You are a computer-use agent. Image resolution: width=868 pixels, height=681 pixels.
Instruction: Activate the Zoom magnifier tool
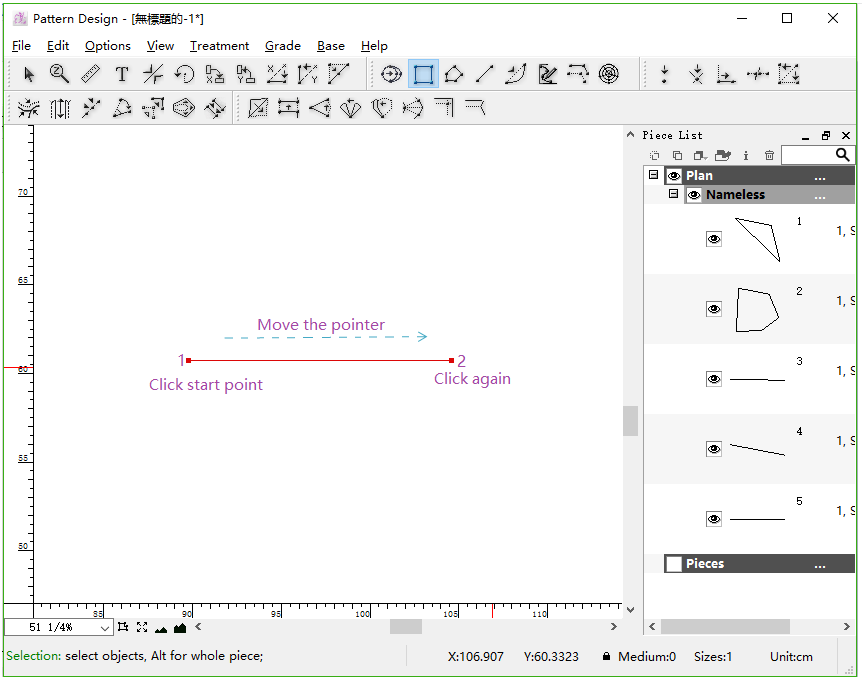[x=60, y=74]
